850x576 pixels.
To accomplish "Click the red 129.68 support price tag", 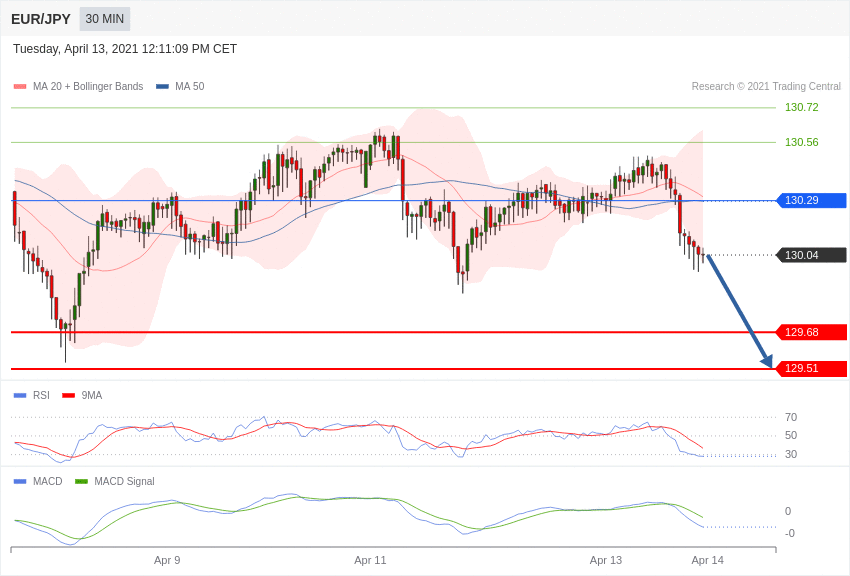I will tap(812, 332).
